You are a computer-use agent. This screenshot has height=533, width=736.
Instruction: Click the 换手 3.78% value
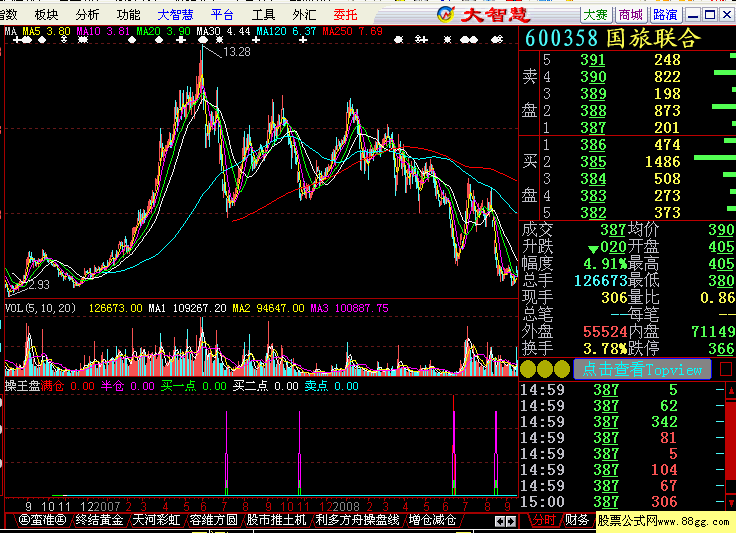tap(605, 349)
